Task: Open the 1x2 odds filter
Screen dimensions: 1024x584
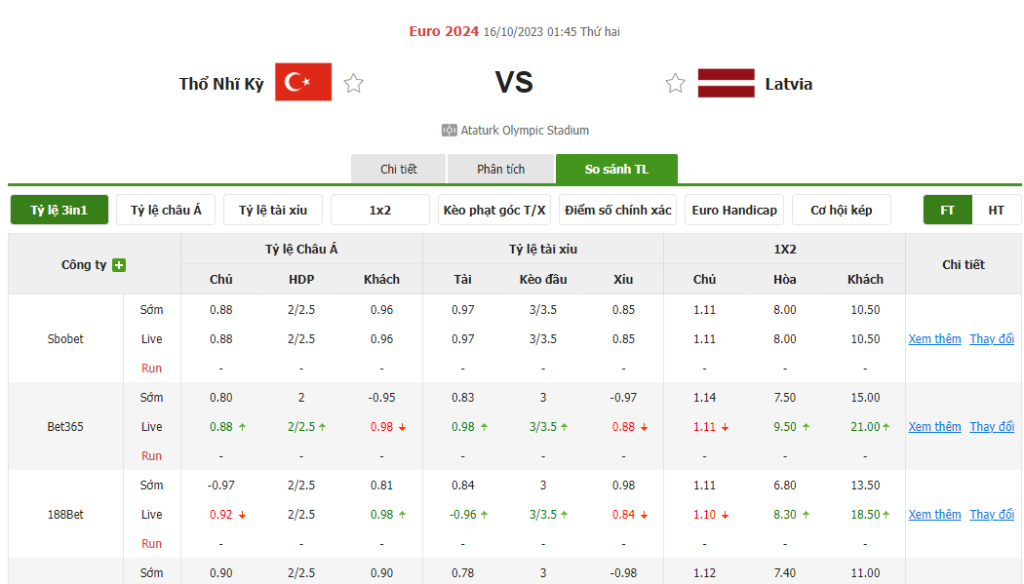Action: pos(380,210)
